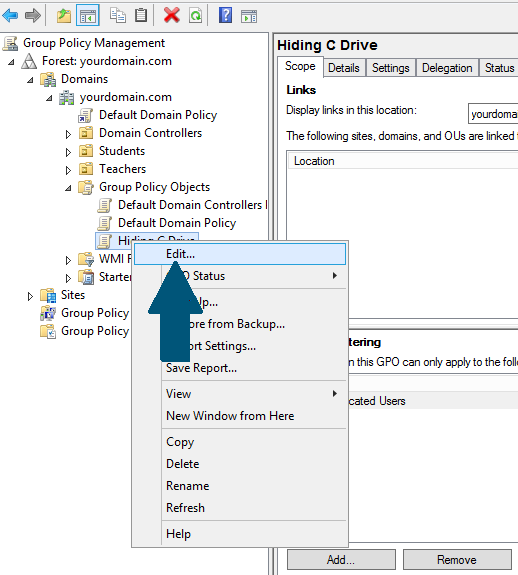Image resolution: width=518 pixels, height=575 pixels.
Task: Expand the Domain Controllers node
Action: point(68,134)
